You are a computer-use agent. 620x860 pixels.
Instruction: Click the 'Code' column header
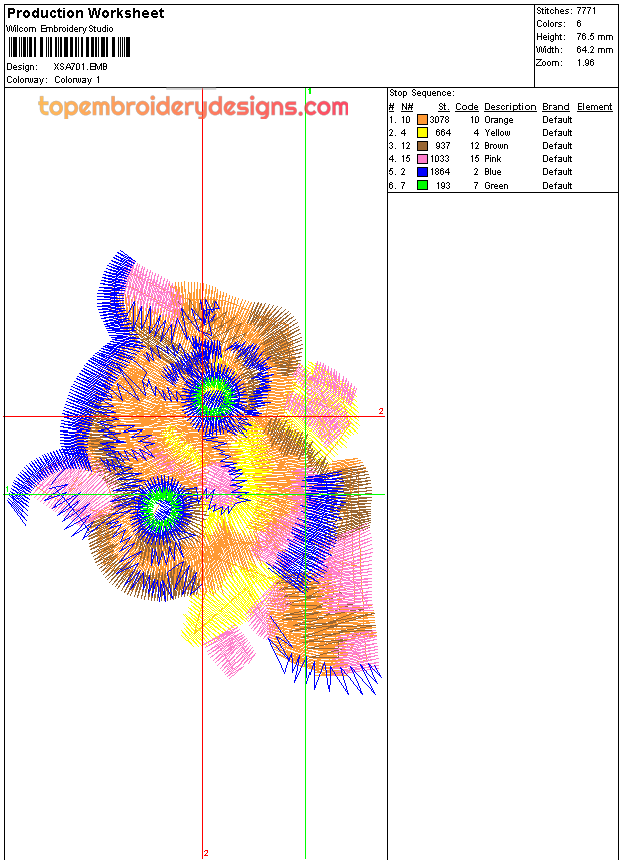point(467,107)
